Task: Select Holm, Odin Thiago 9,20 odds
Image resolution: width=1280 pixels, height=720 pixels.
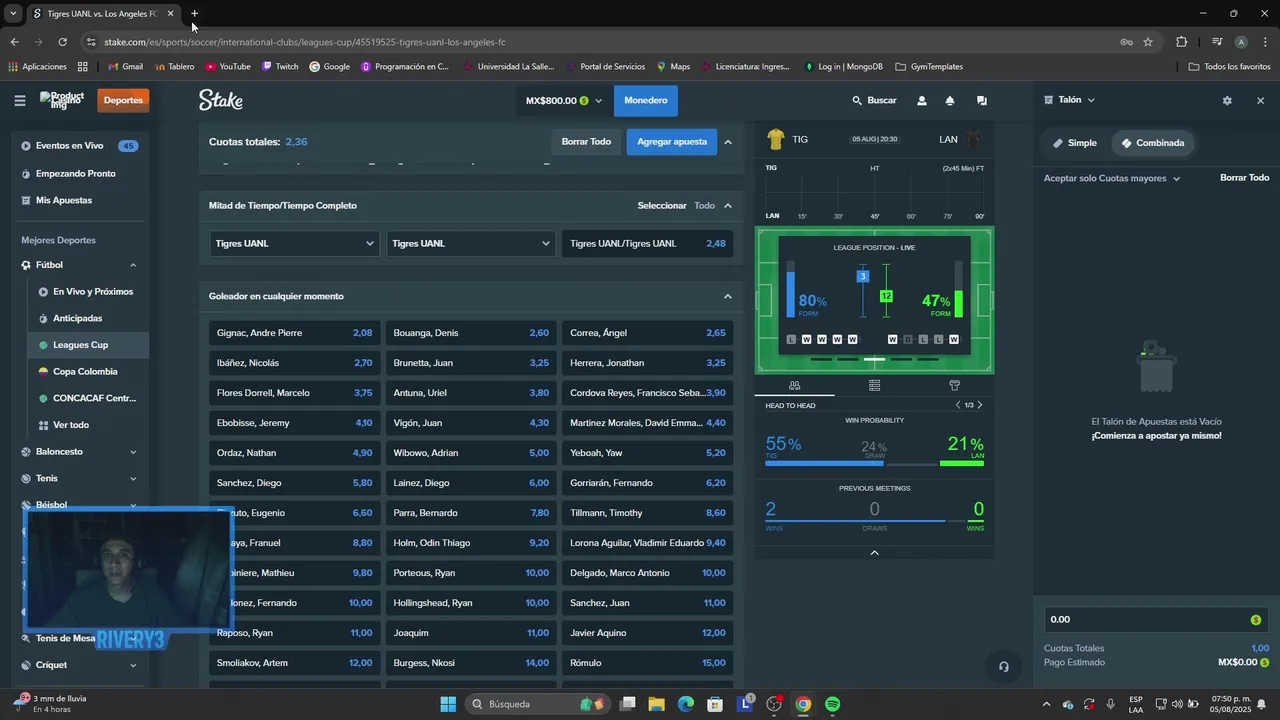Action: (x=470, y=543)
